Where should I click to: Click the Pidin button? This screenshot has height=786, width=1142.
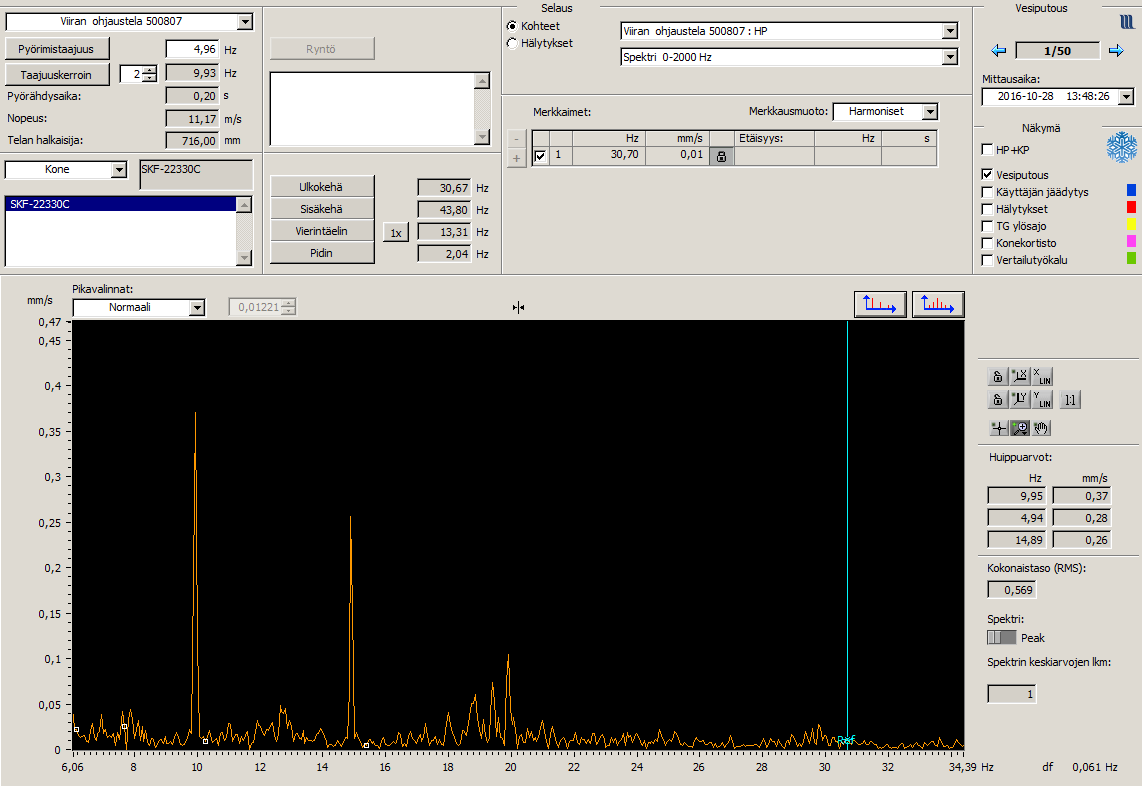322,253
